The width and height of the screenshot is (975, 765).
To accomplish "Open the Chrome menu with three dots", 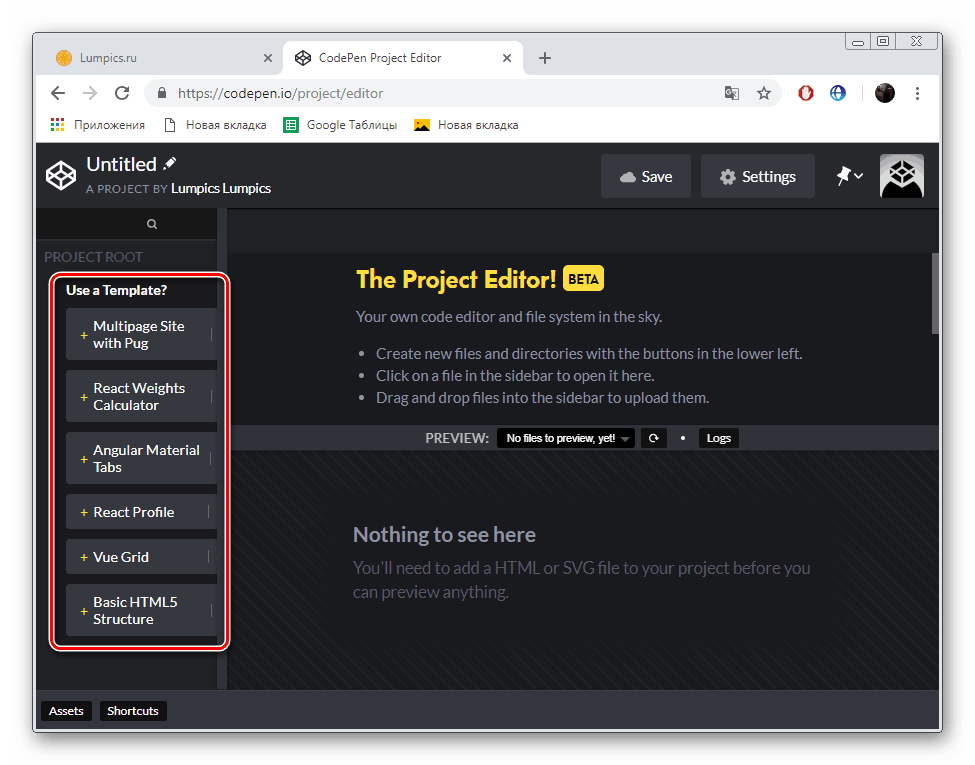I will (917, 92).
